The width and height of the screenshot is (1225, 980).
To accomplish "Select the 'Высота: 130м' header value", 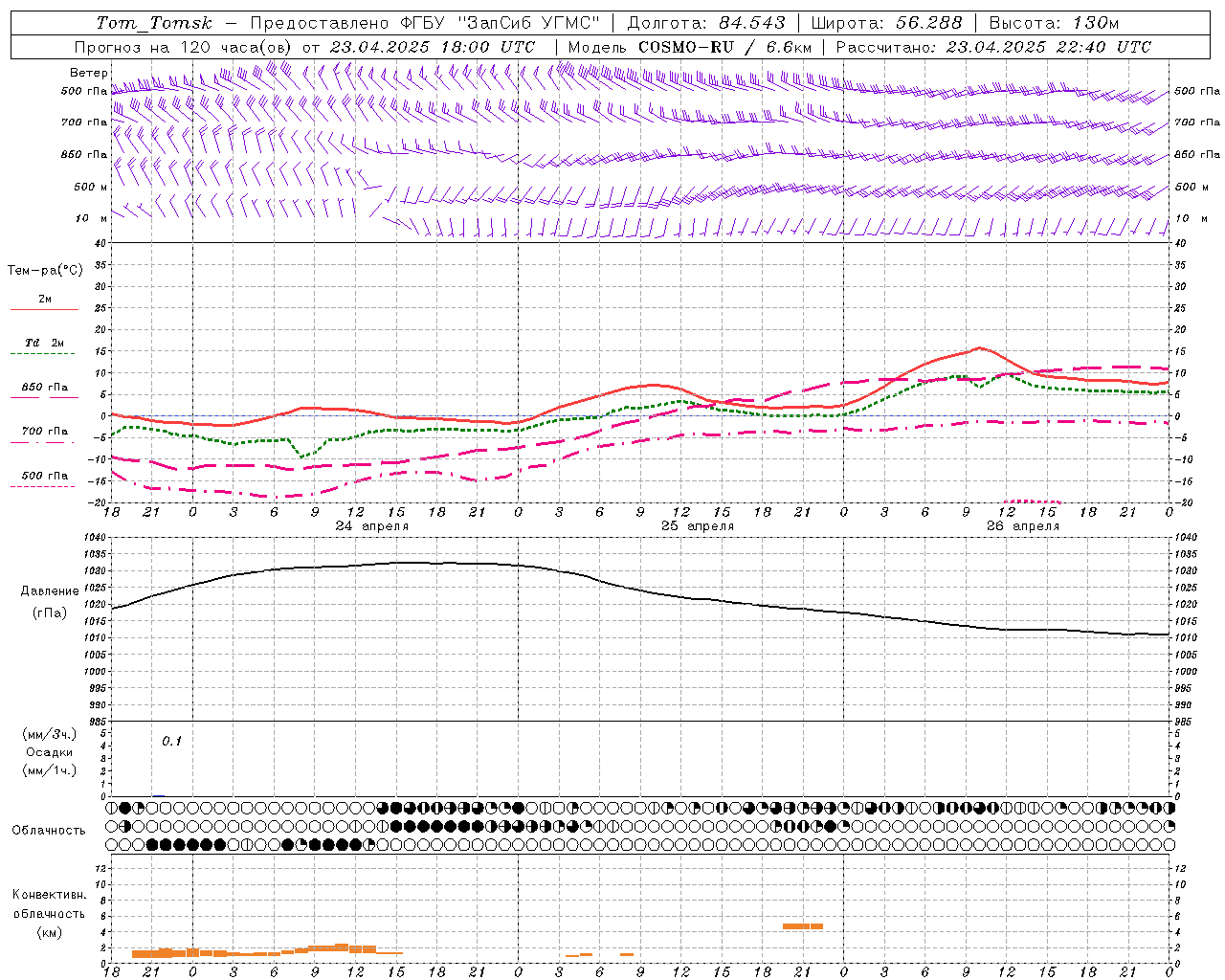I will click(1054, 23).
